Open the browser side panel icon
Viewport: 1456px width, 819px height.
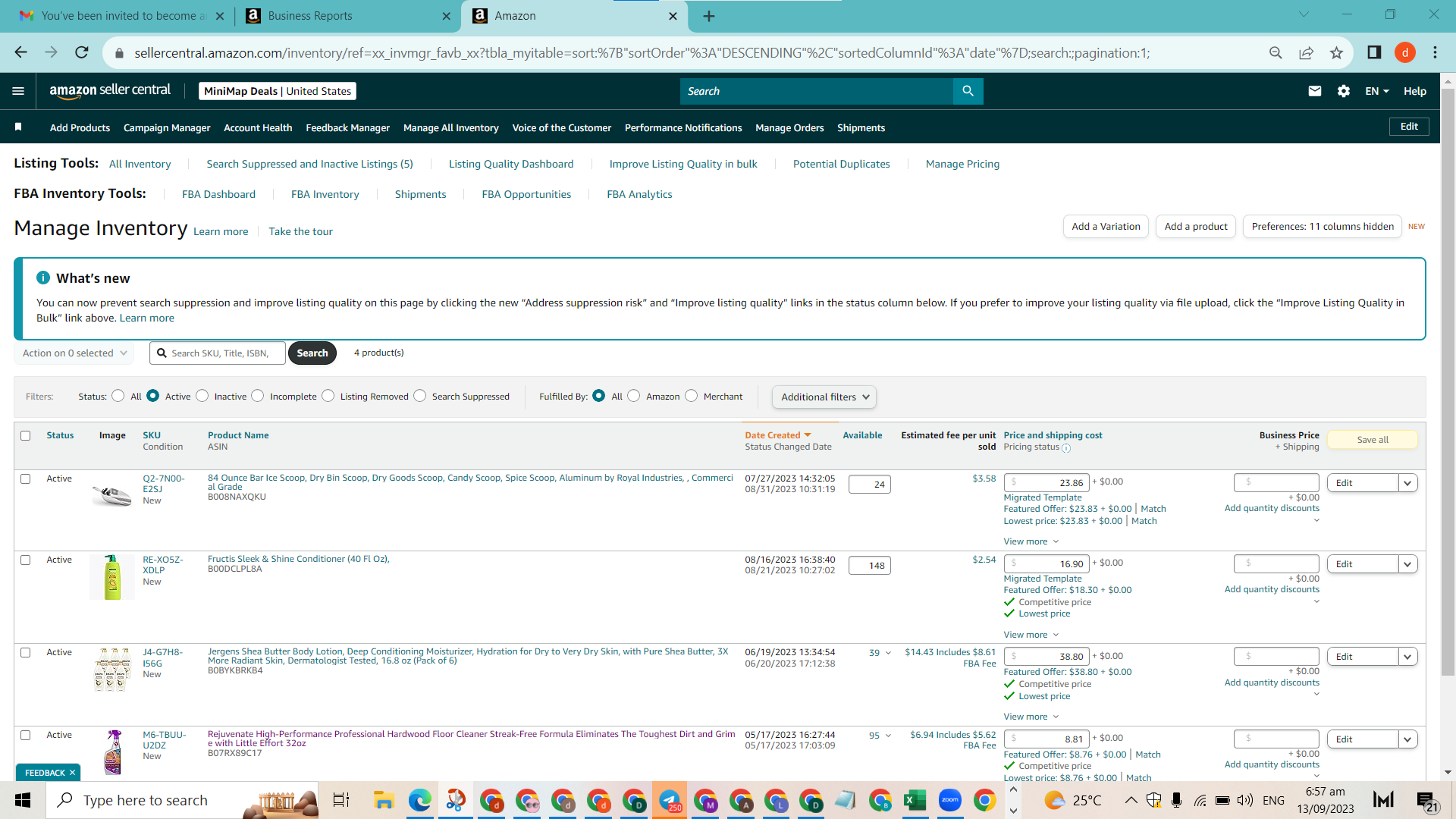pyautogui.click(x=1374, y=52)
